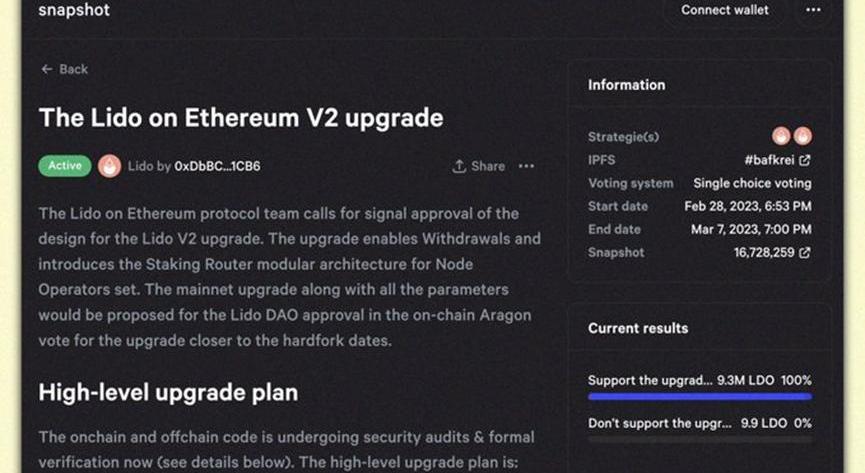Open the Lido space link
Image resolution: width=865 pixels, height=473 pixels.
141,166
